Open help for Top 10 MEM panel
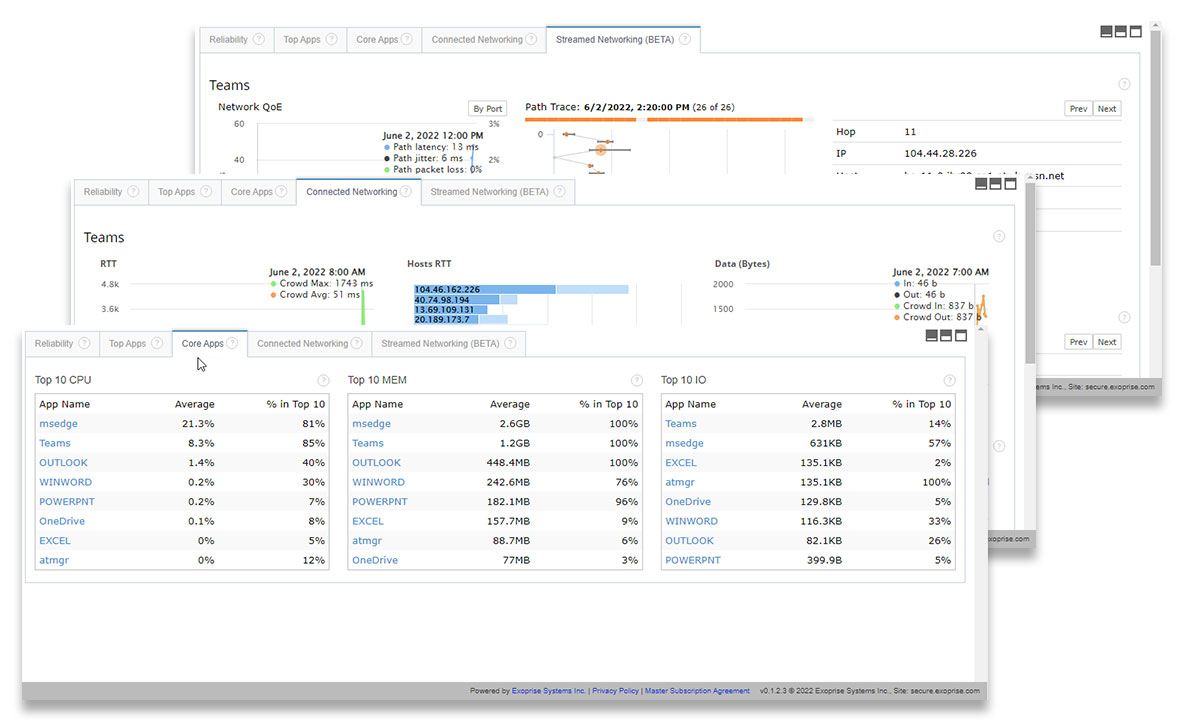This screenshot has width=1192, height=722. coord(636,380)
